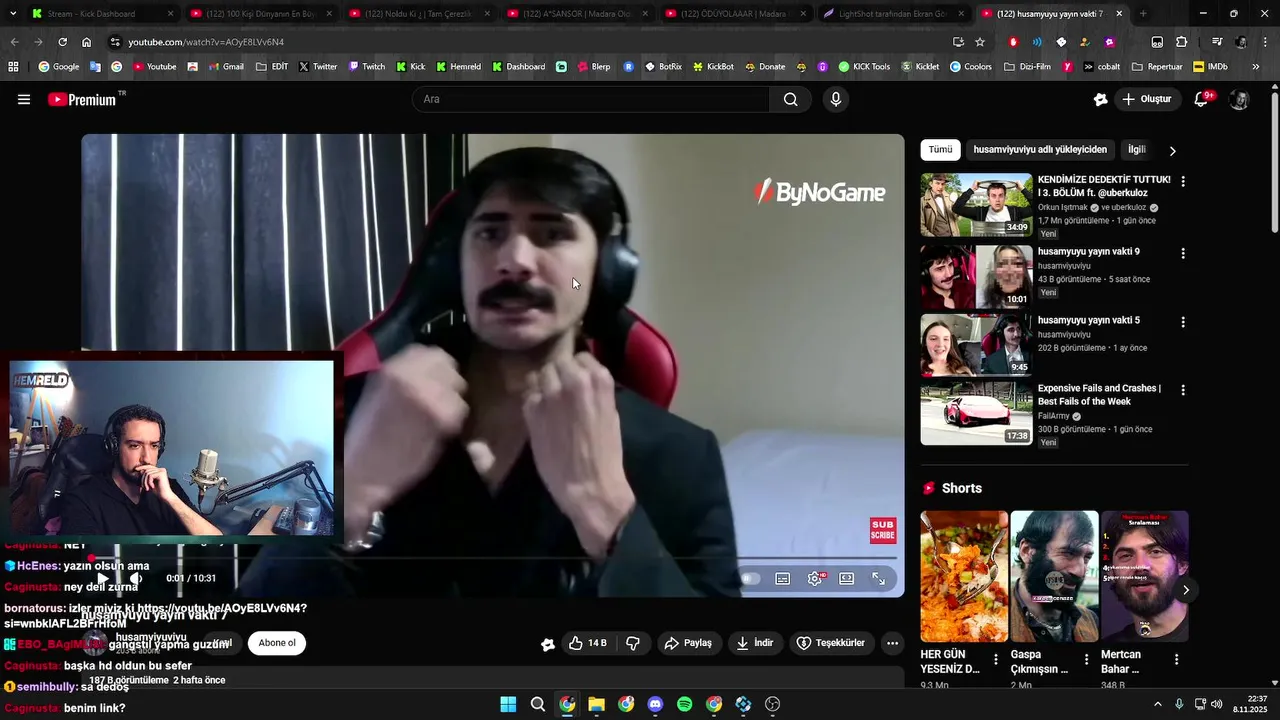Expand the Repertuar bookmark folder
The width and height of the screenshot is (1280, 720).
click(x=1157, y=67)
